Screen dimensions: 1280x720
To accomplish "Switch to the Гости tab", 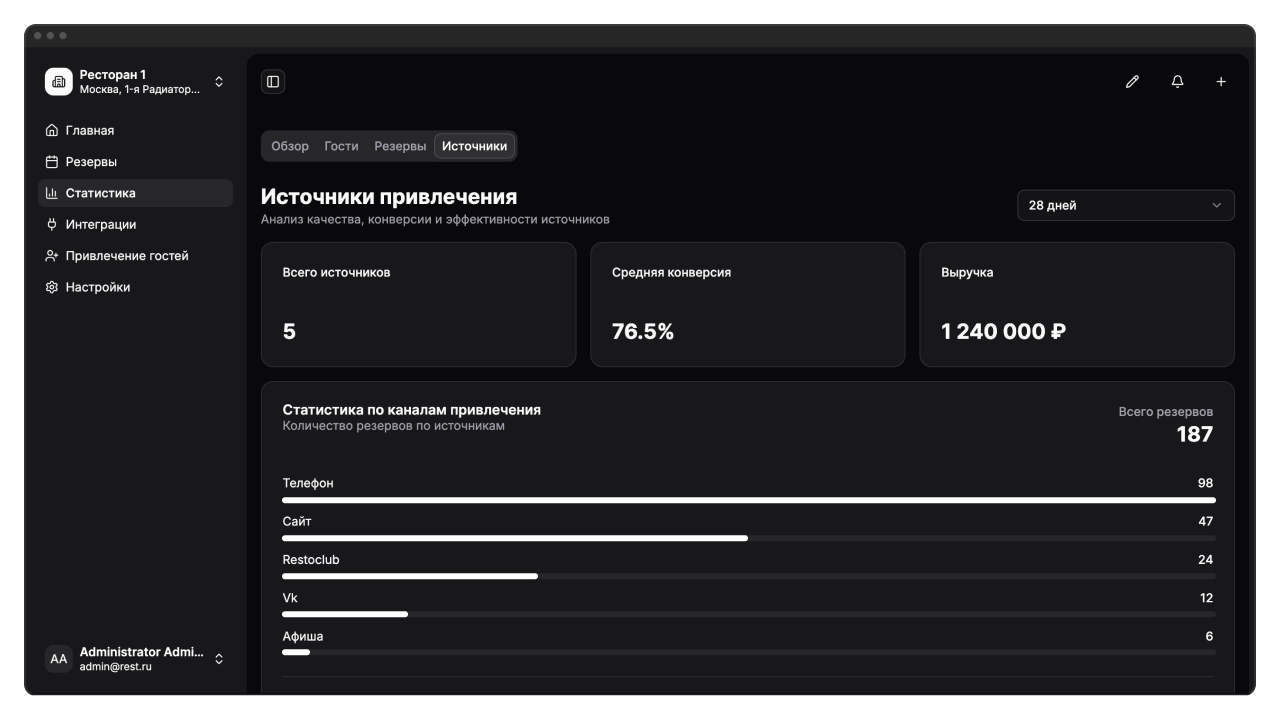I will click(x=341, y=146).
